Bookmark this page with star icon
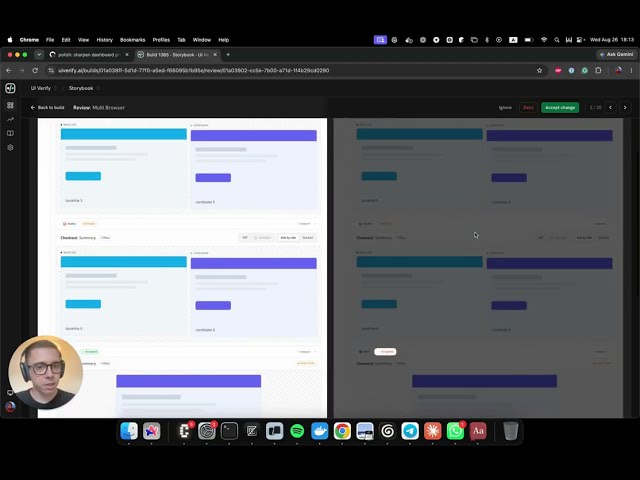 (540, 71)
